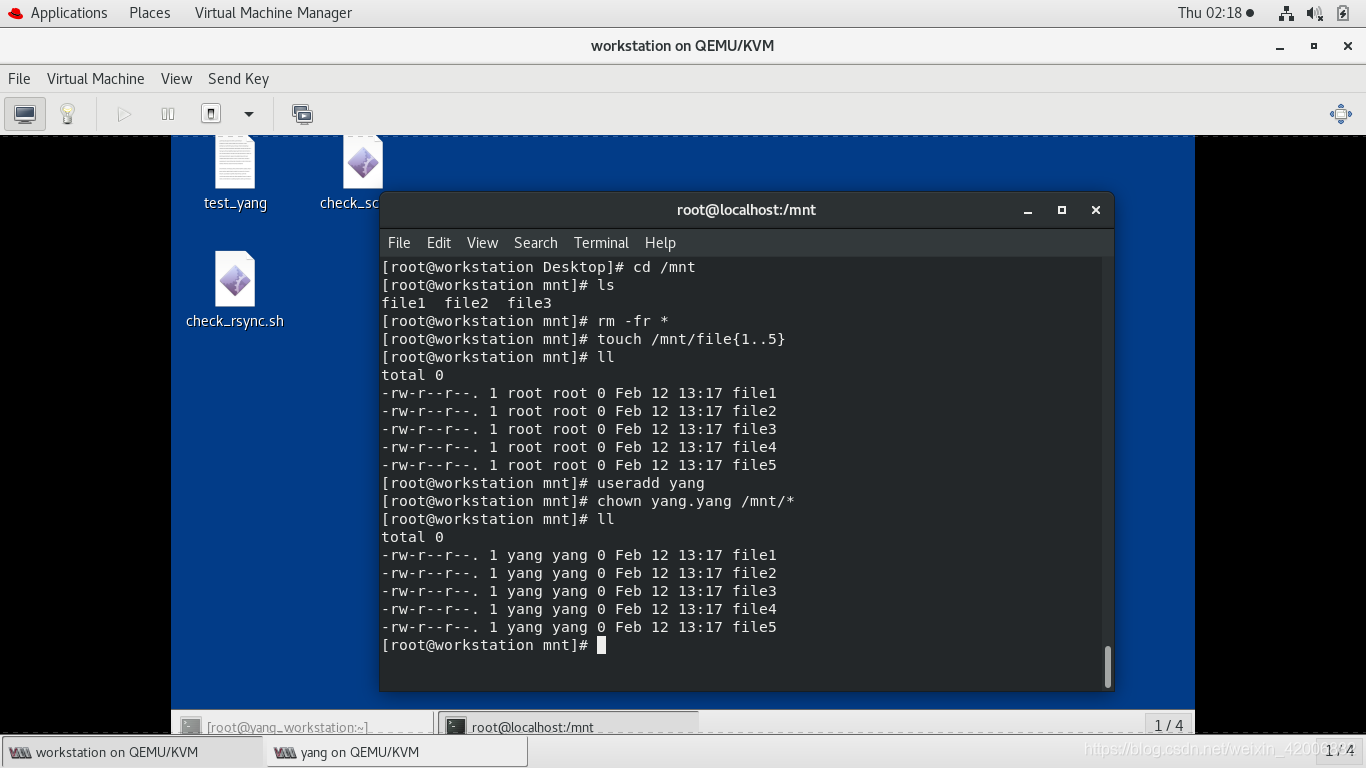Click yang-owned file3 listing row
1366x768 pixels.
click(x=579, y=591)
